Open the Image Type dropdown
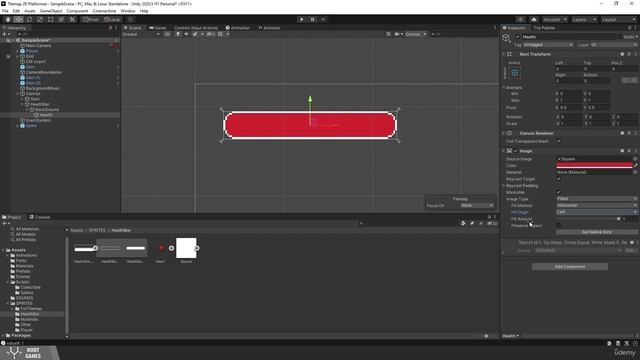Screen dimensions: 640x360 [597, 199]
